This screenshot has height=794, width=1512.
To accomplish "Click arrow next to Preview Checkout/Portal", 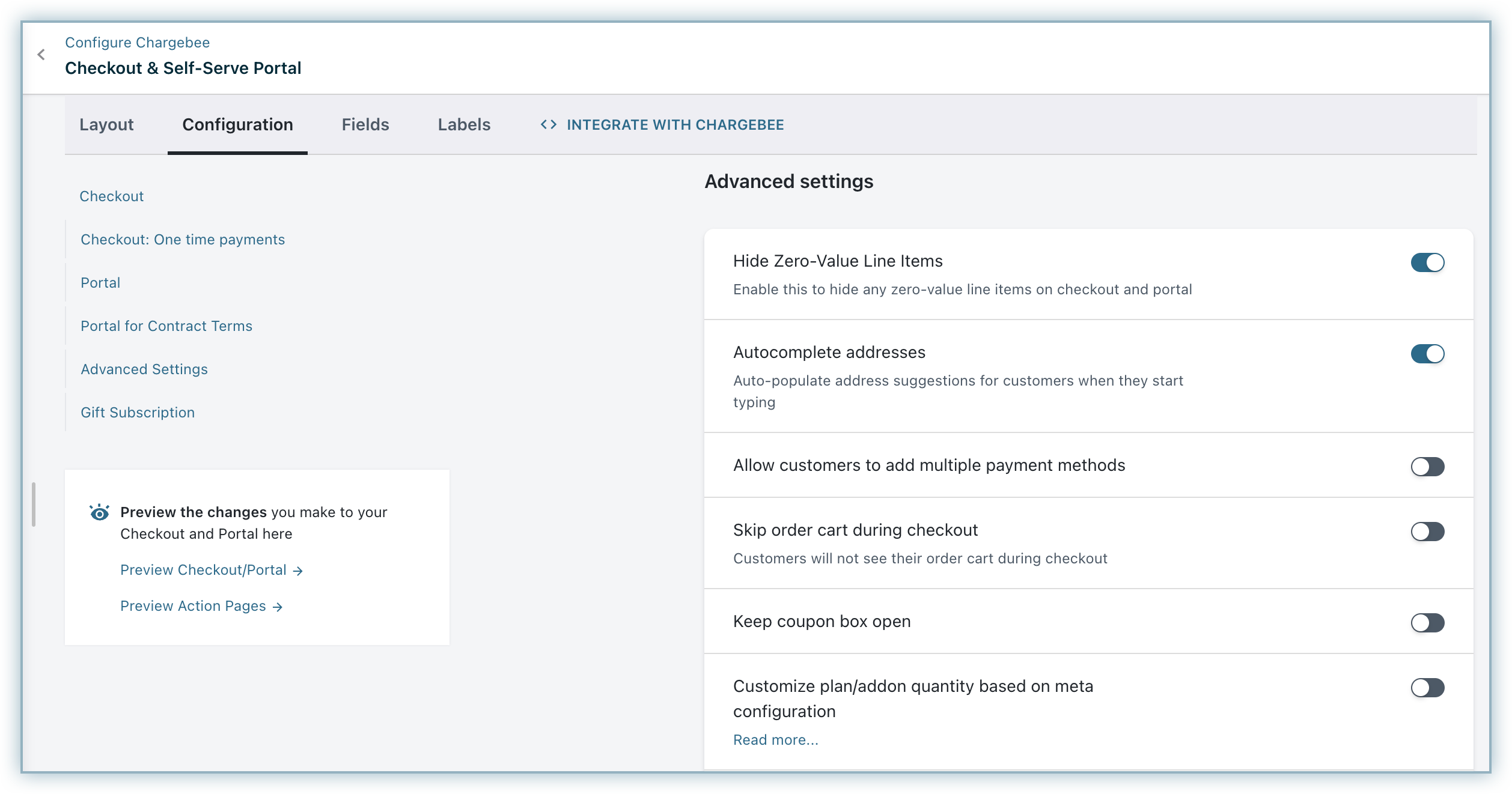I will (x=298, y=571).
